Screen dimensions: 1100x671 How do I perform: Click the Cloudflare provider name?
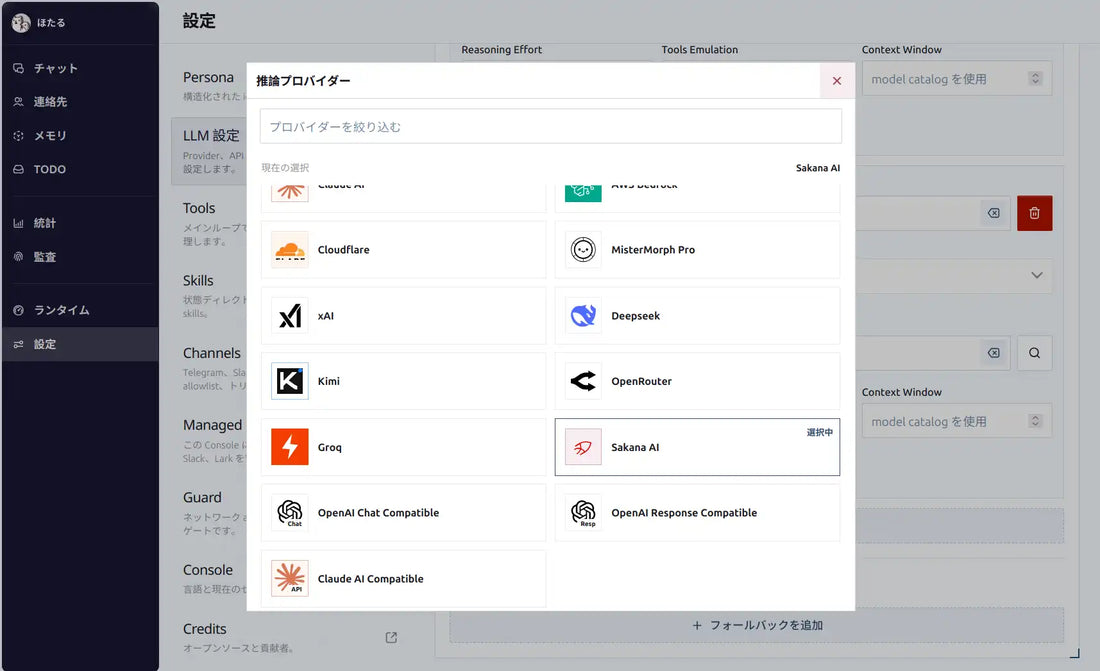point(344,250)
